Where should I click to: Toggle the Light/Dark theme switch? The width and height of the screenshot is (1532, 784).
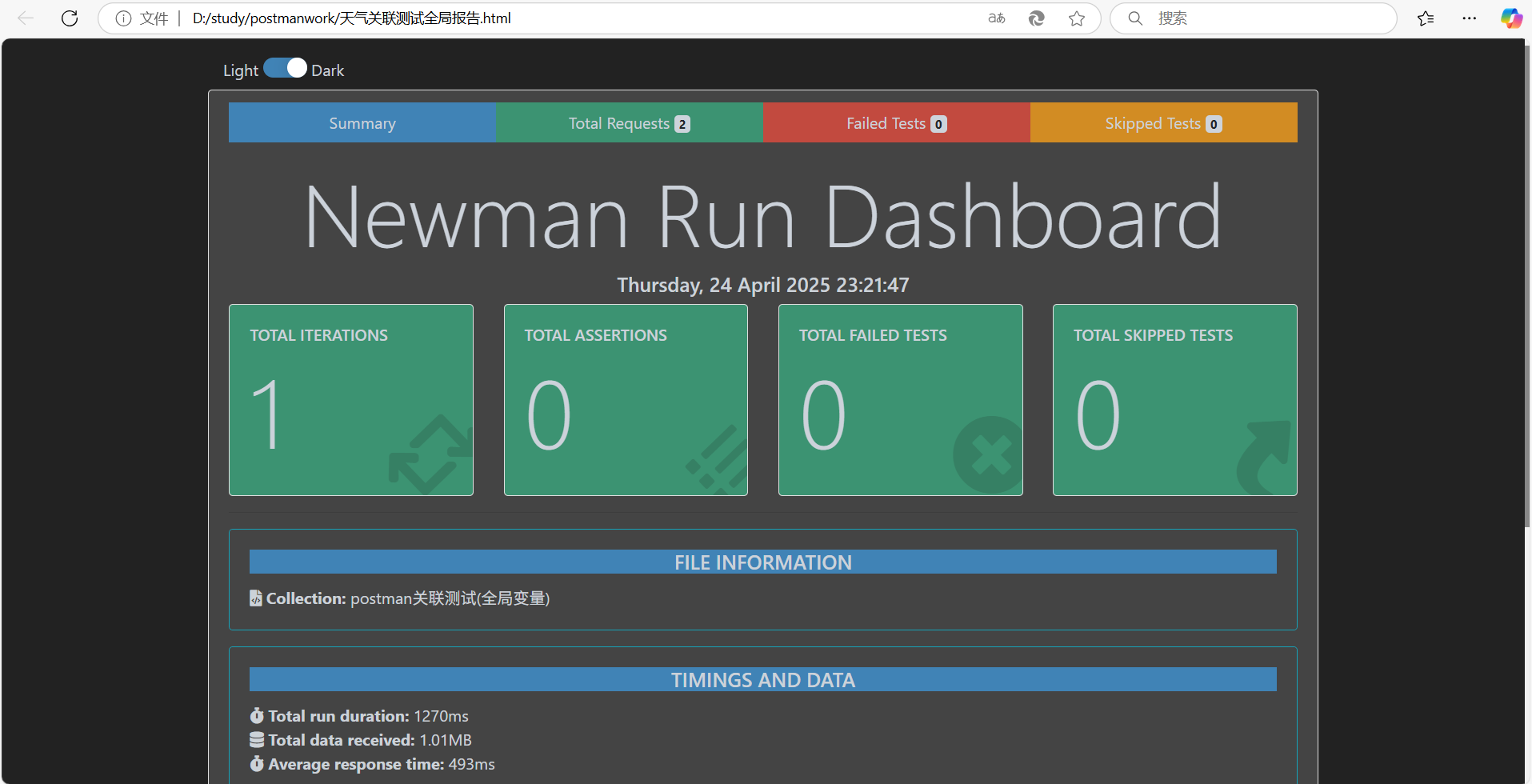click(x=286, y=69)
